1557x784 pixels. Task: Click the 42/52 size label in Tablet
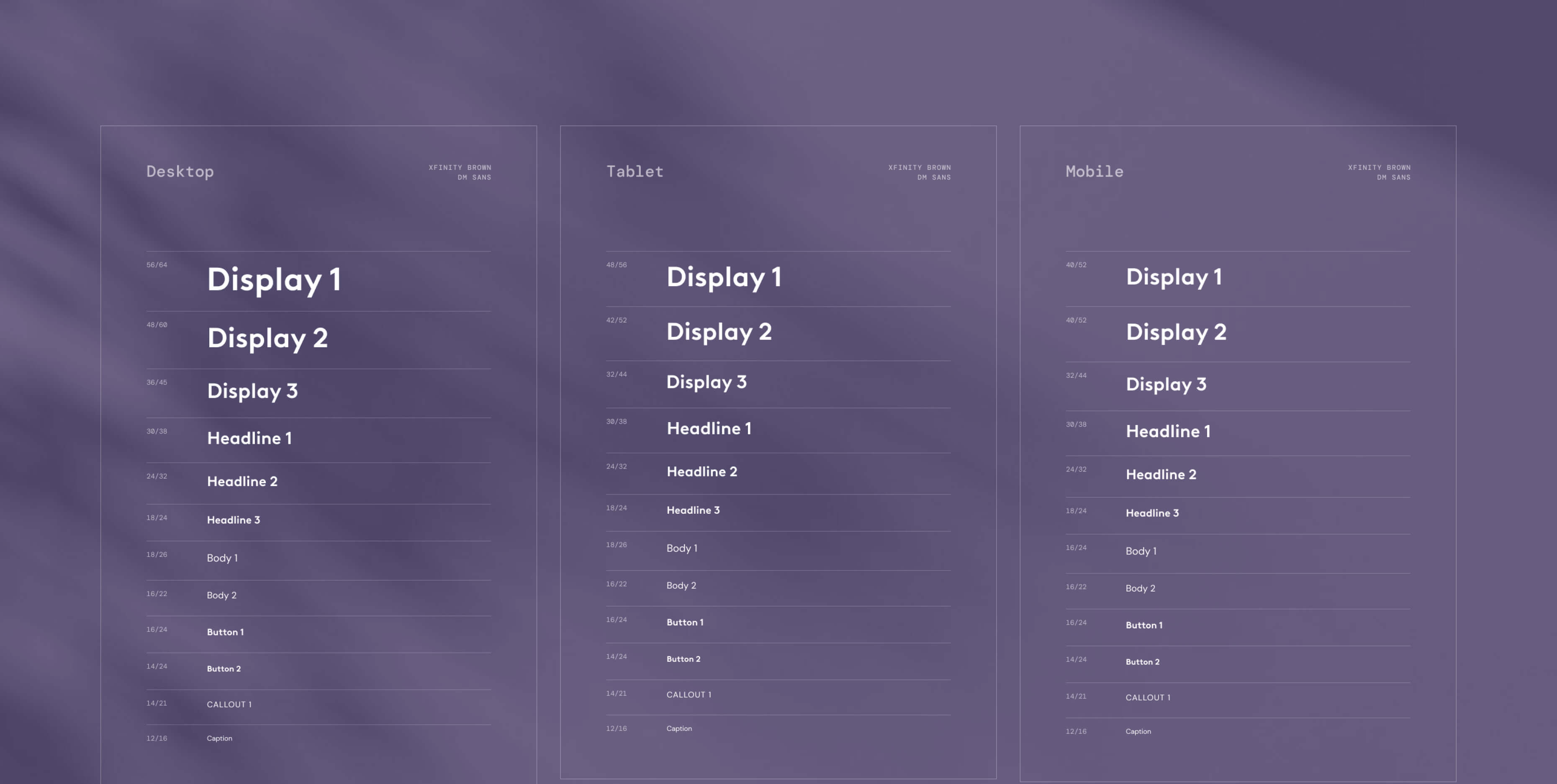click(616, 320)
